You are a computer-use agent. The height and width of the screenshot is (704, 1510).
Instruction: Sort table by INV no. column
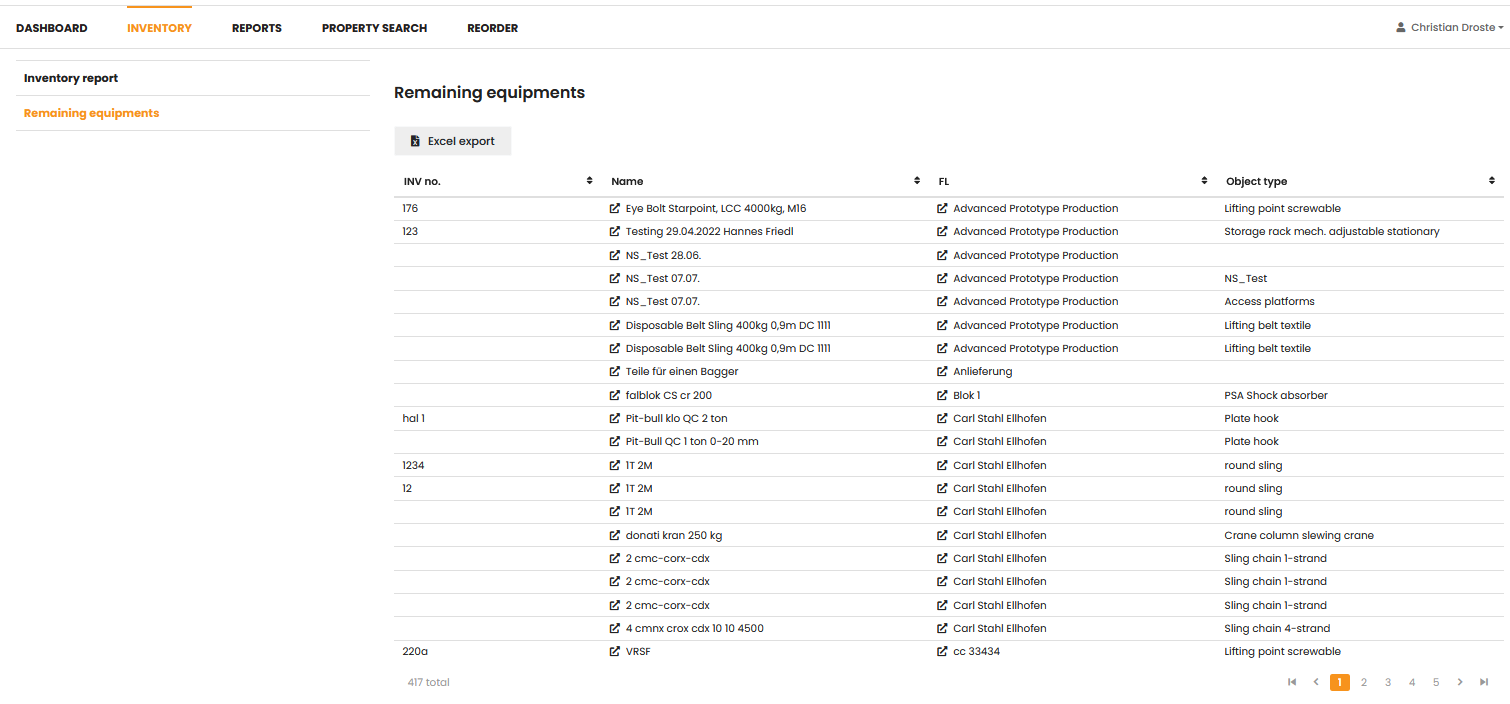[589, 181]
